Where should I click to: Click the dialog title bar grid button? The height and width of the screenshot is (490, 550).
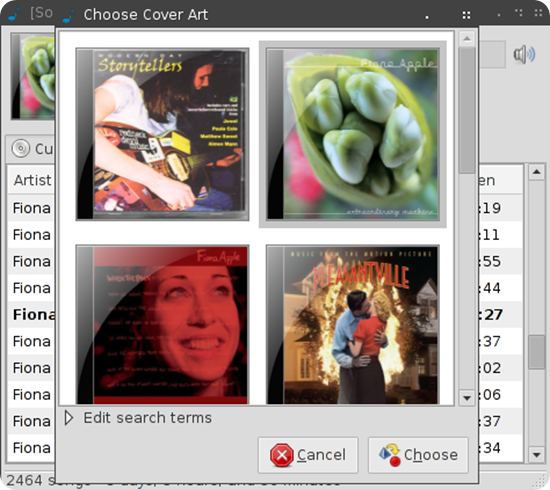pos(466,15)
